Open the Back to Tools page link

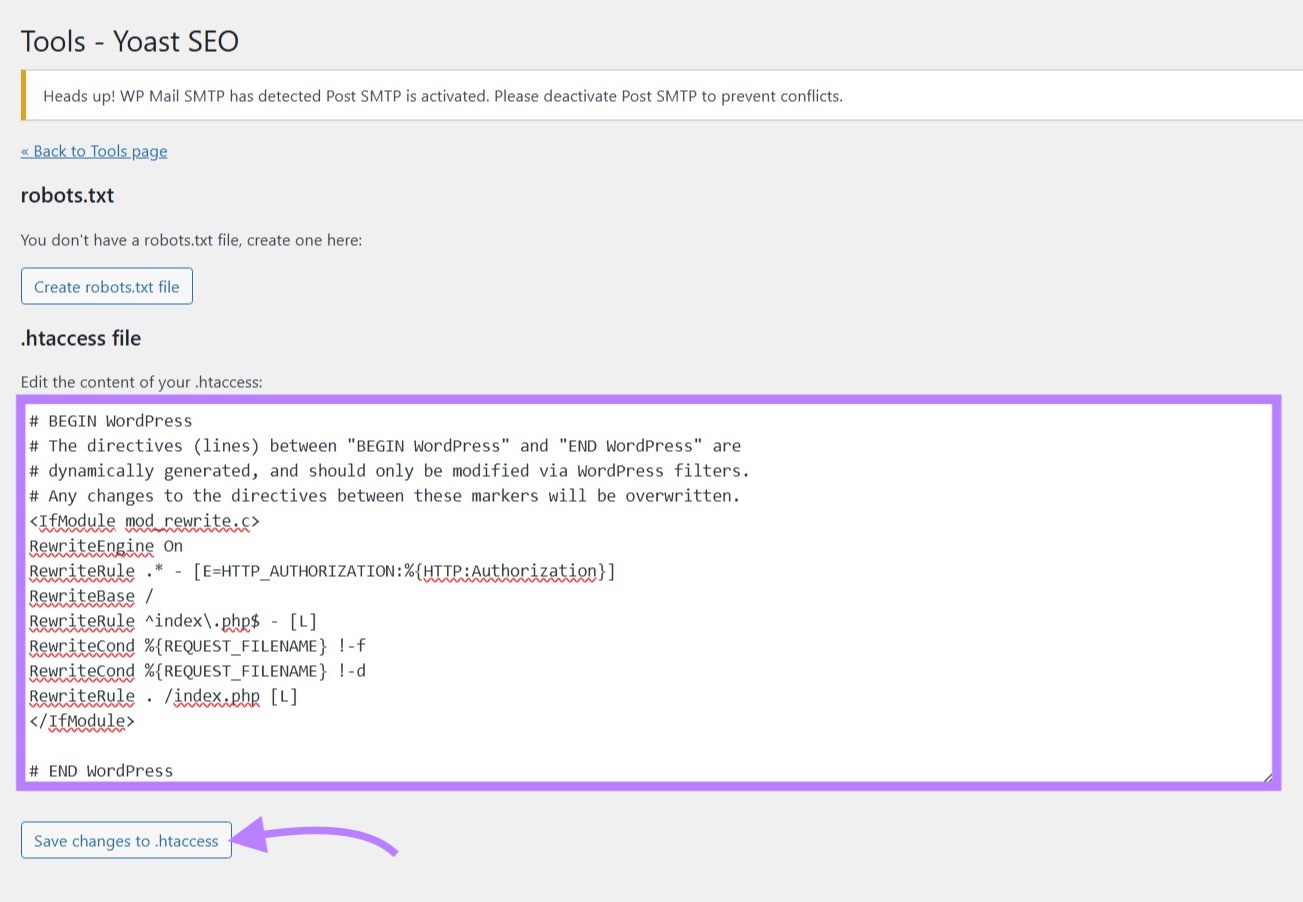click(93, 151)
